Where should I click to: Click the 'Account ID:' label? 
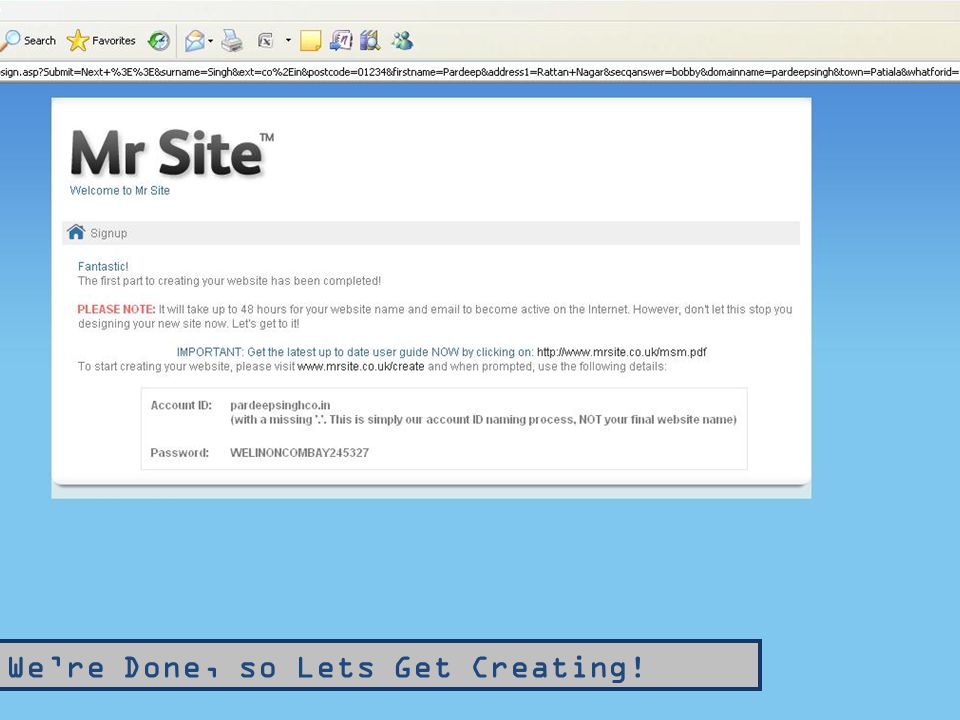pos(181,405)
